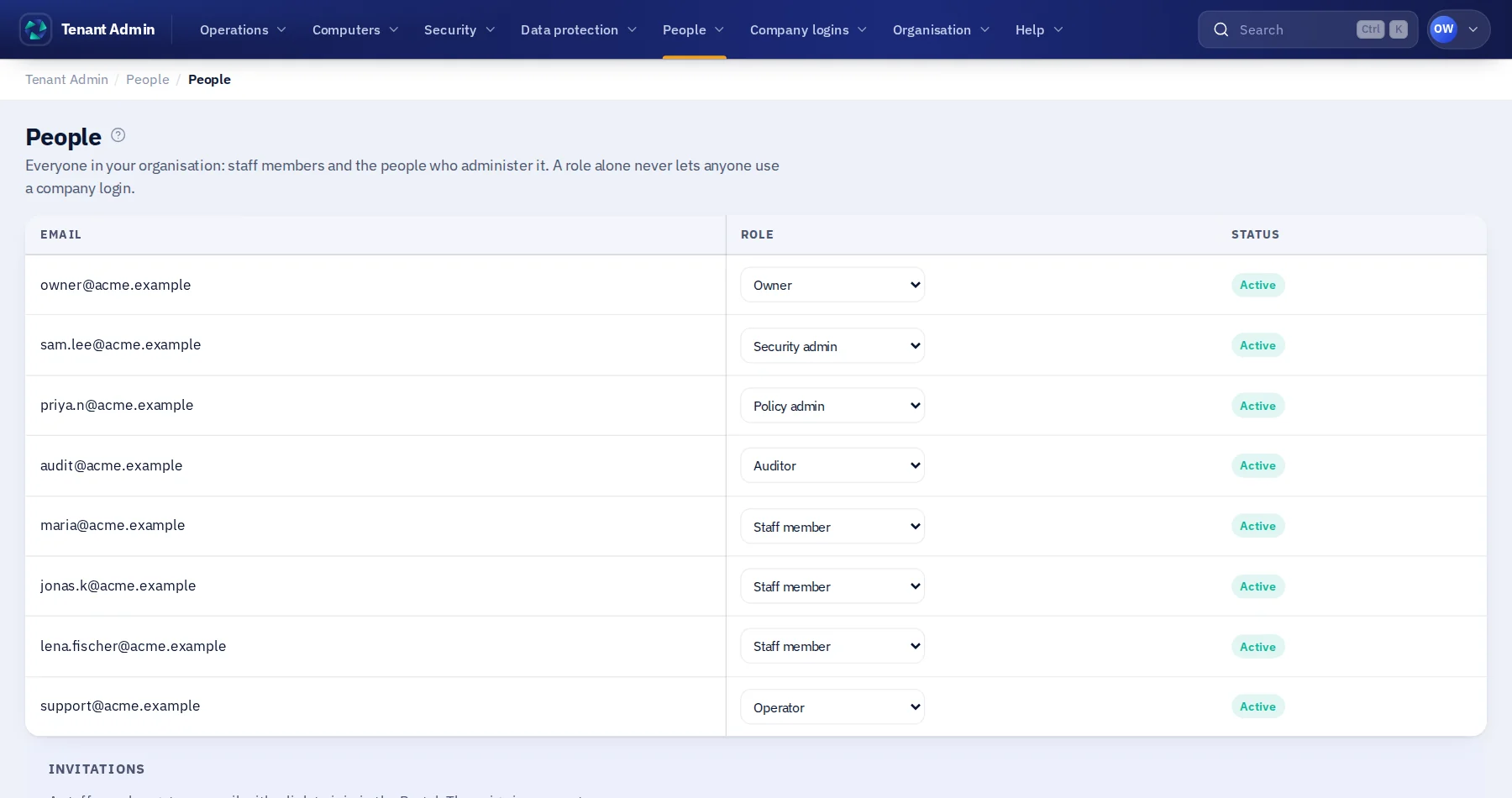
Task: Open the Company logins menu
Action: (x=808, y=29)
